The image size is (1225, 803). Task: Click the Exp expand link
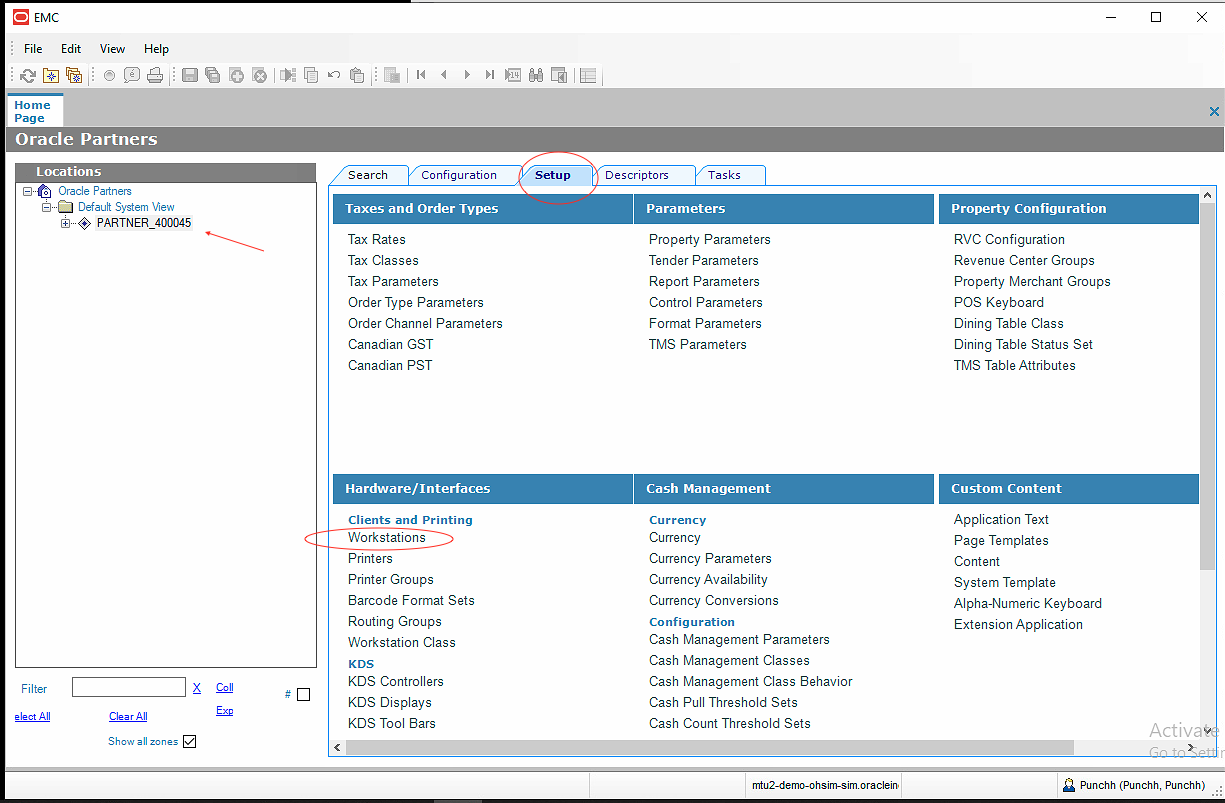point(225,710)
